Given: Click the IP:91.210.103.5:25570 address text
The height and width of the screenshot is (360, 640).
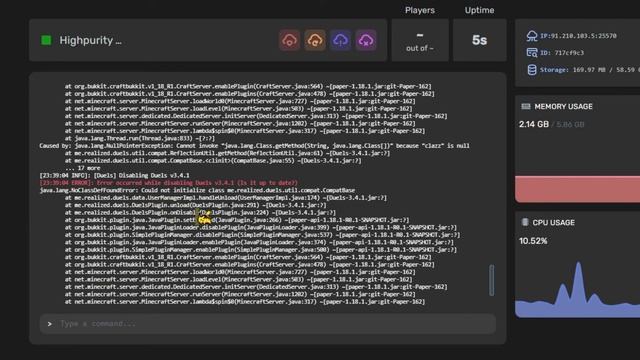Looking at the screenshot, I should (x=578, y=36).
